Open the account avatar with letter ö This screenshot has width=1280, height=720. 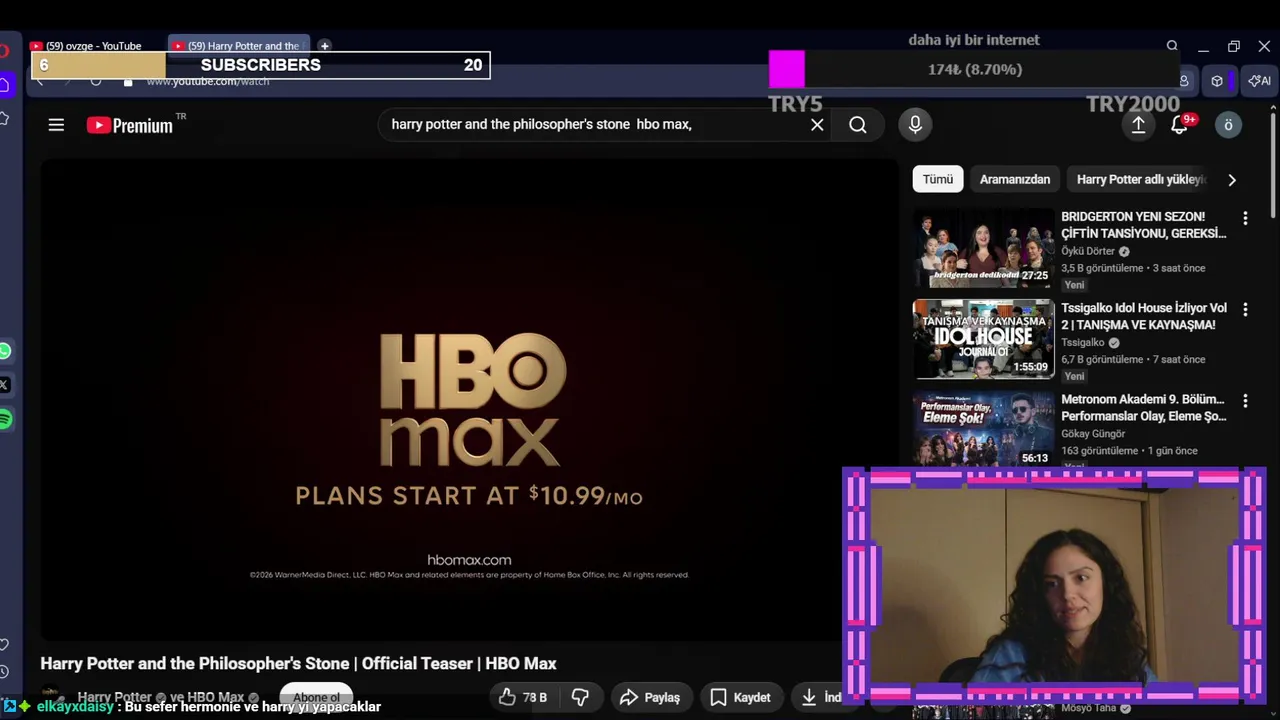click(x=1228, y=125)
